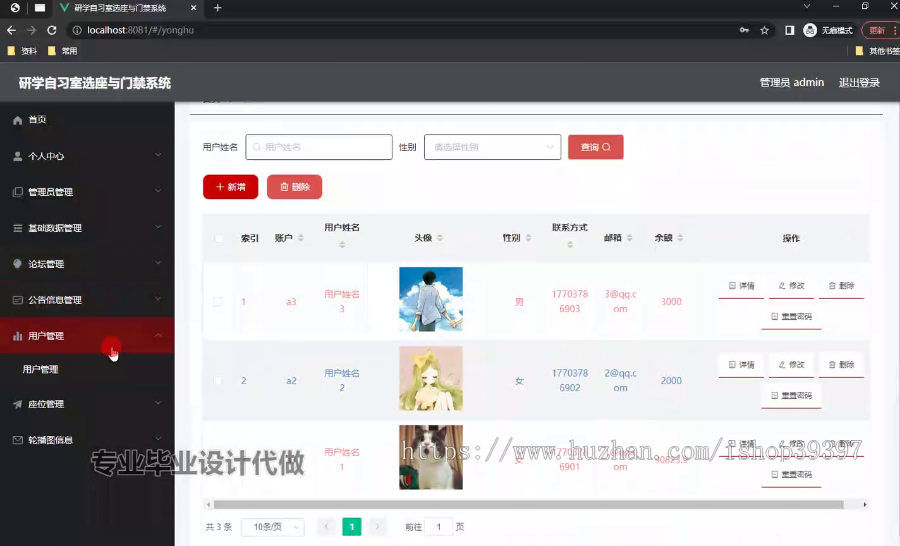This screenshot has height=546, width=900.
Task: Open the 座位管理 paper plane icon
Action: [17, 404]
